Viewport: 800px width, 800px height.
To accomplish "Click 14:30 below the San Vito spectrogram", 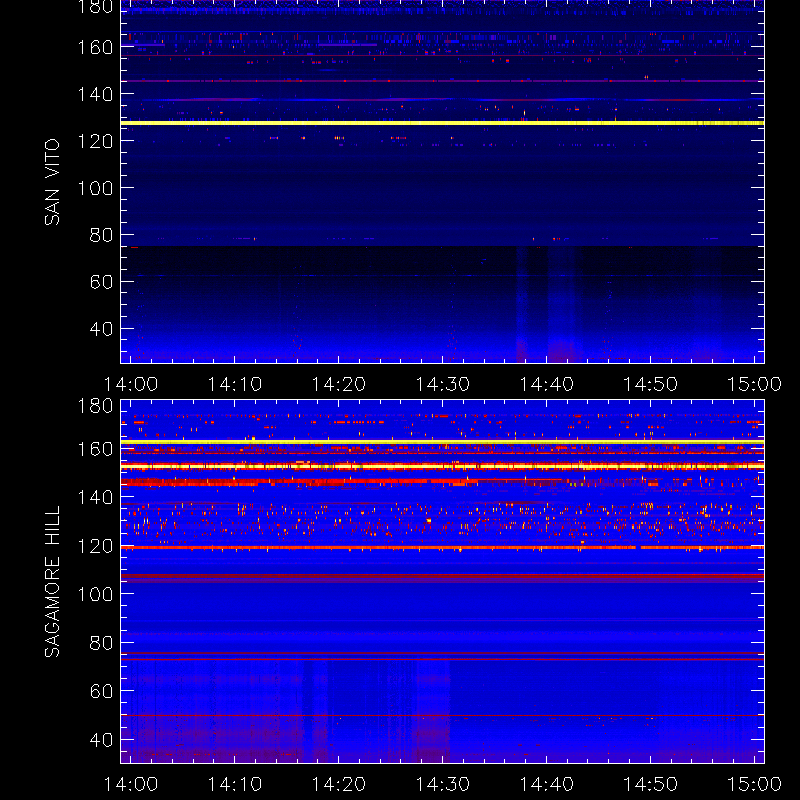I will point(443,384).
